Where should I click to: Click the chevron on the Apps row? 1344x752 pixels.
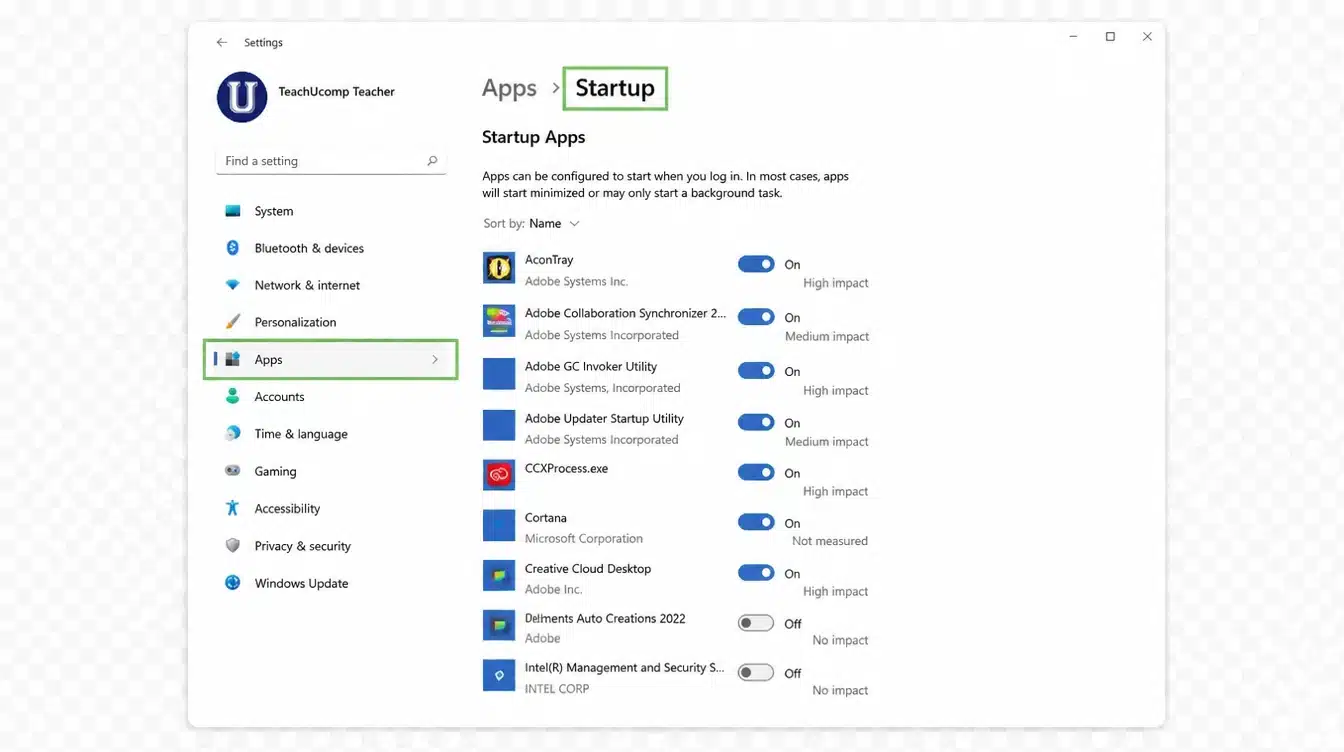point(435,359)
